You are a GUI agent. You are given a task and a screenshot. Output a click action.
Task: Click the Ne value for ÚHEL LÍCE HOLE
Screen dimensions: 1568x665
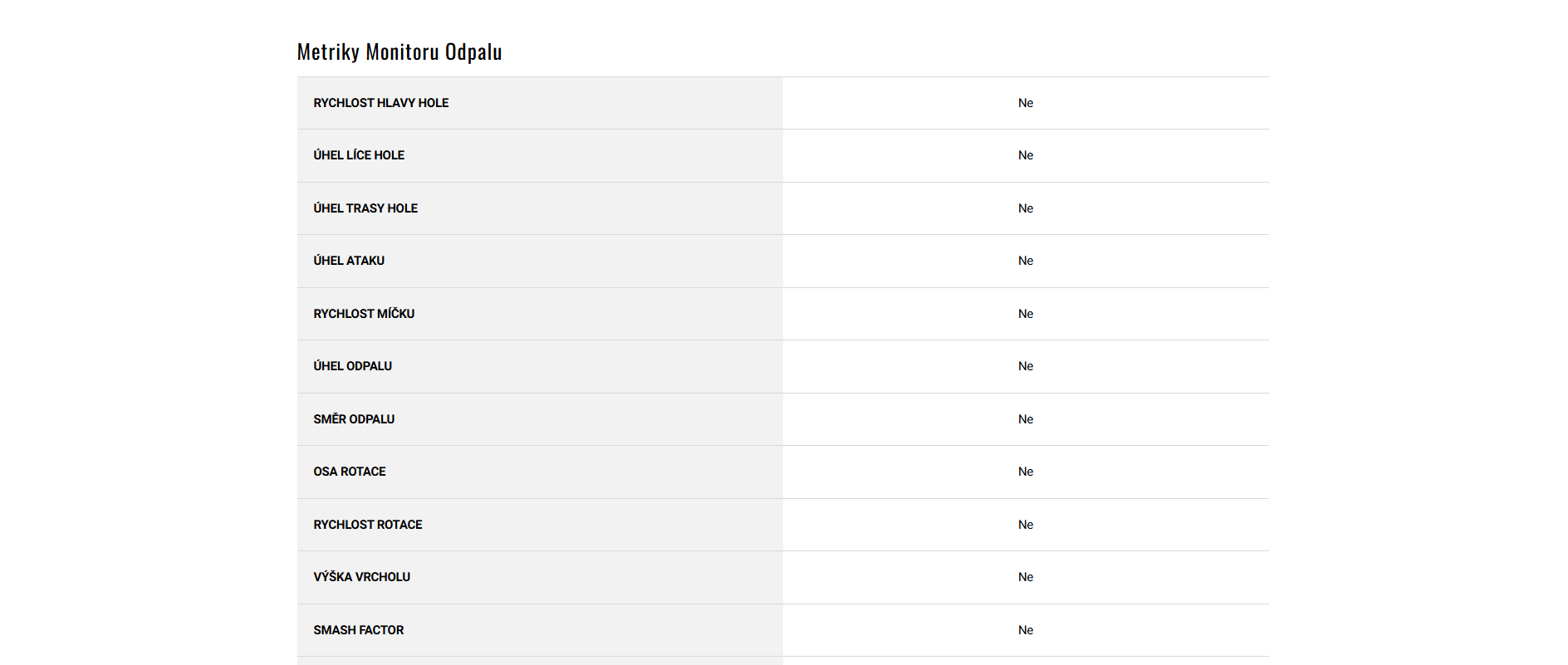(x=1026, y=155)
